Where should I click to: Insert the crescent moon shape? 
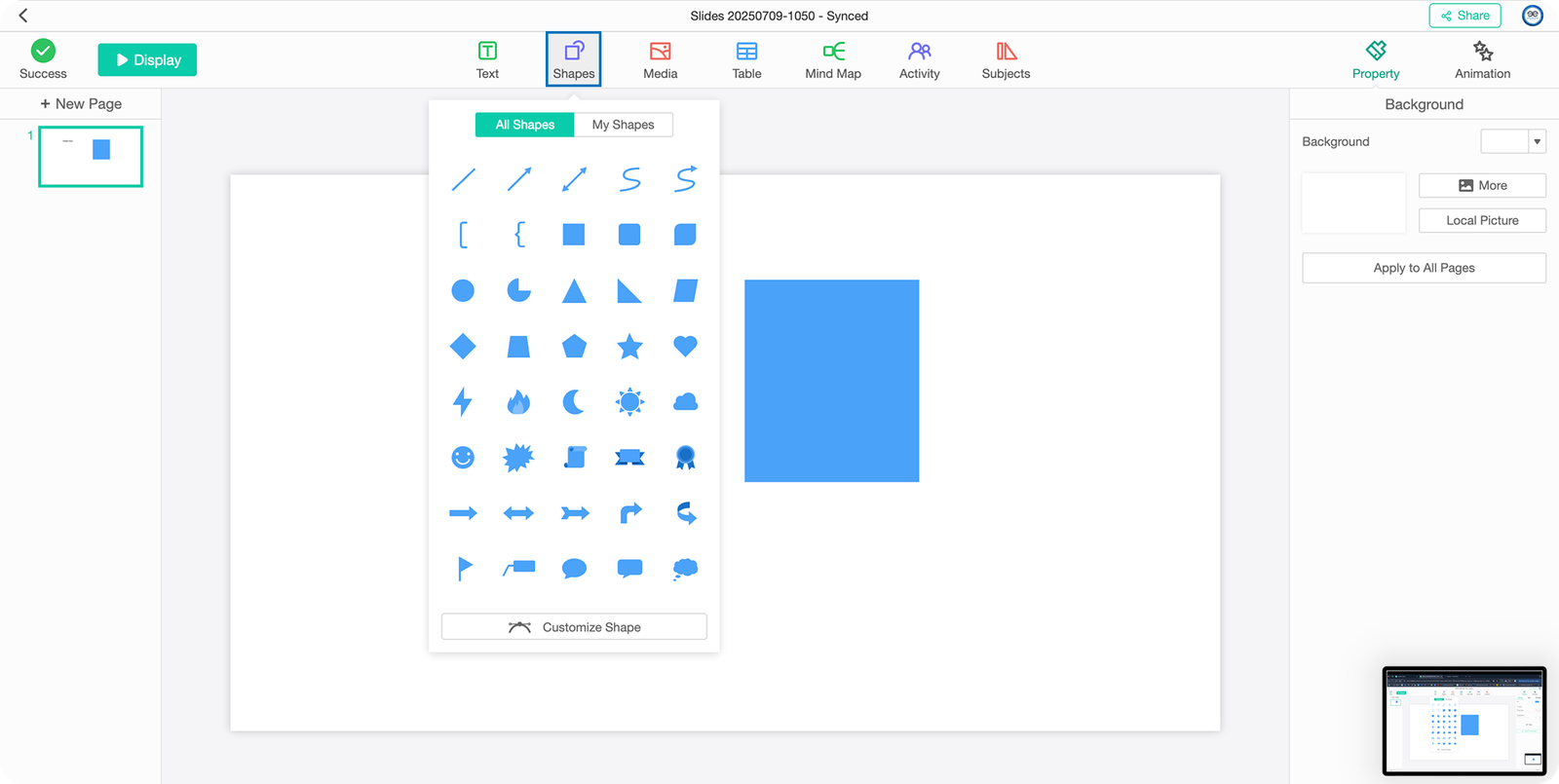tap(574, 401)
